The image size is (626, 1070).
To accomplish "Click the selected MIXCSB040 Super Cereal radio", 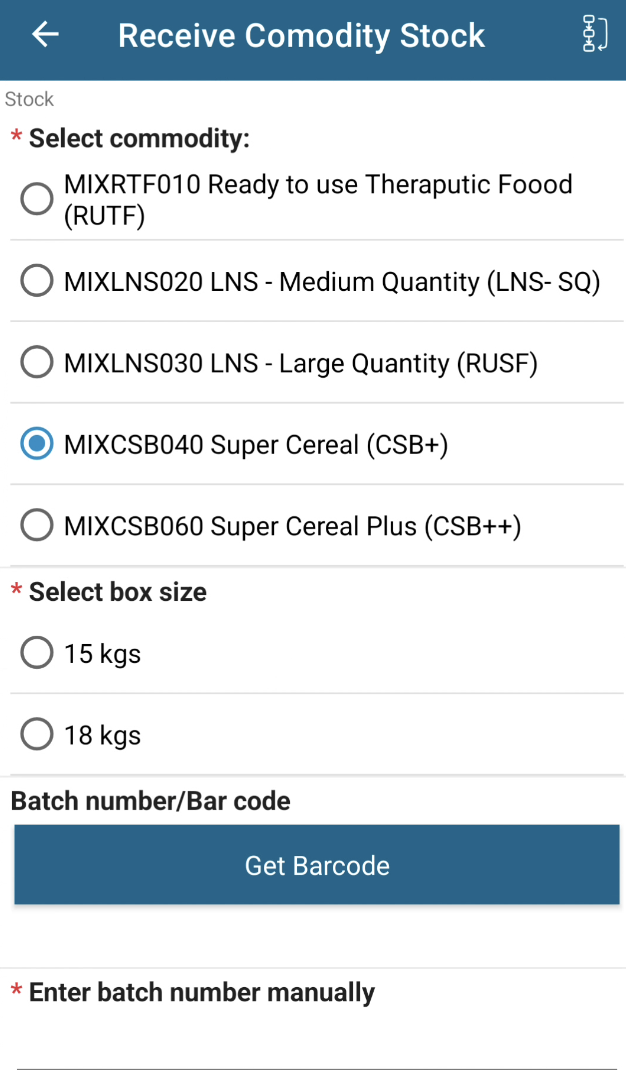I will tap(37, 444).
